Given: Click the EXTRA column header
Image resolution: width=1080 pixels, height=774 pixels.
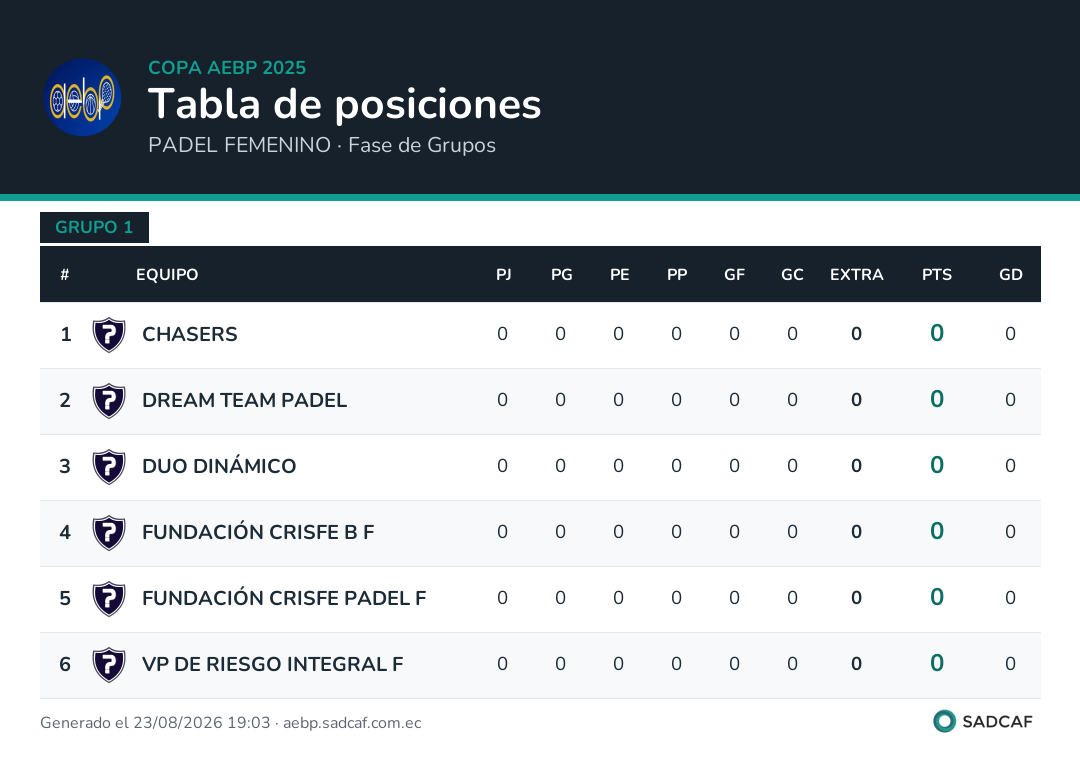Looking at the screenshot, I should point(856,275).
